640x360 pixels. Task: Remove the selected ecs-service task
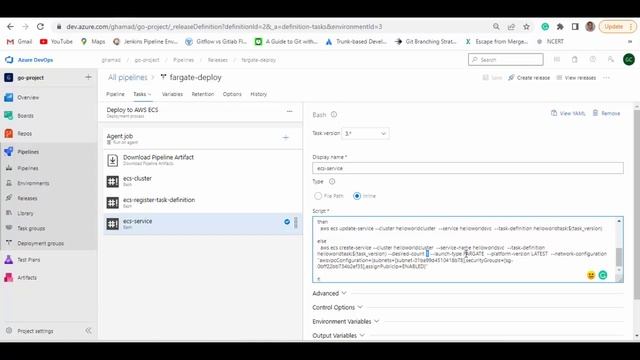(x=607, y=113)
